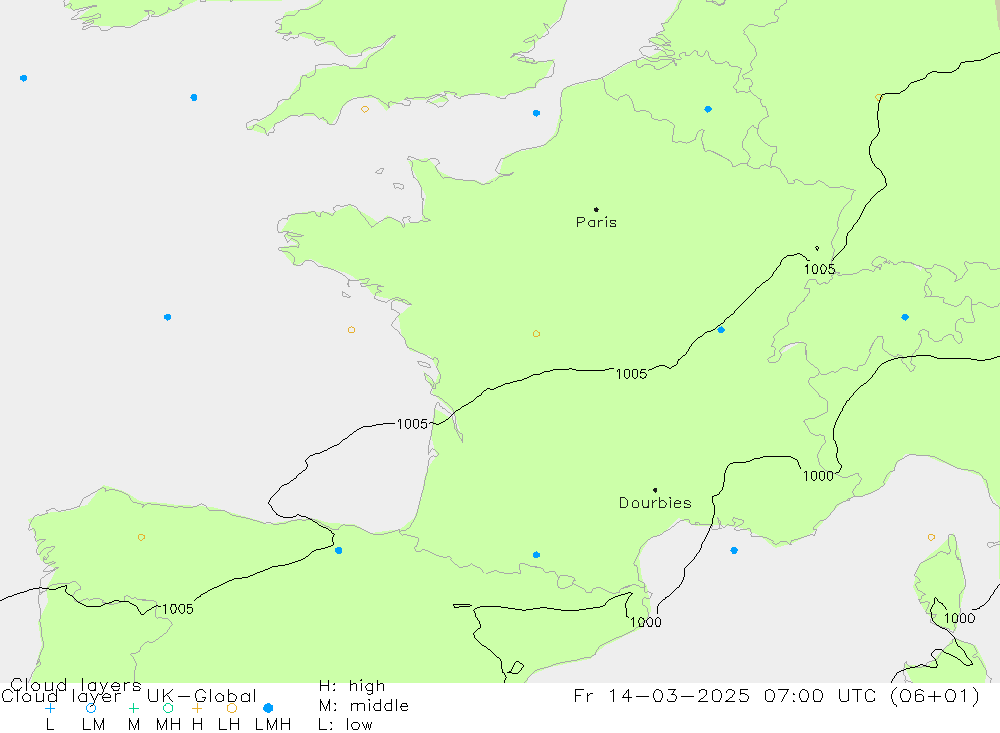Click the 'H: high' legend text
This screenshot has height=733, width=1000.
[352, 686]
